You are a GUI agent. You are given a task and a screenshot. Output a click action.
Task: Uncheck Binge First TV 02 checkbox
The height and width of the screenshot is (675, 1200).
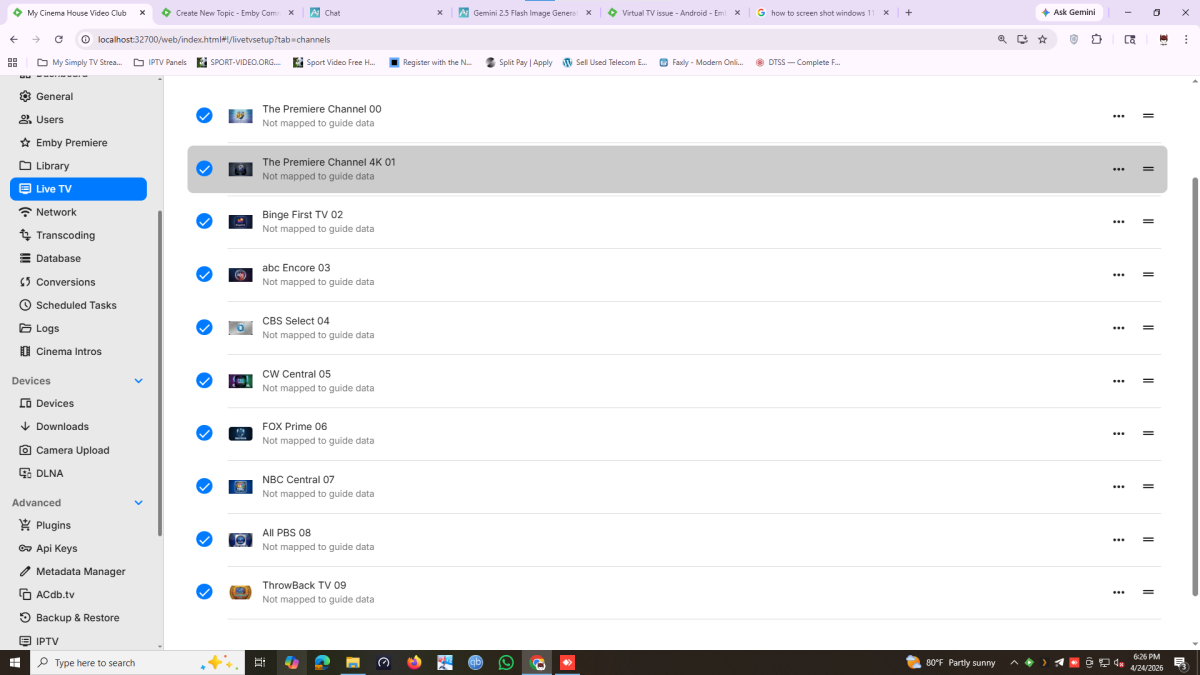(x=204, y=221)
